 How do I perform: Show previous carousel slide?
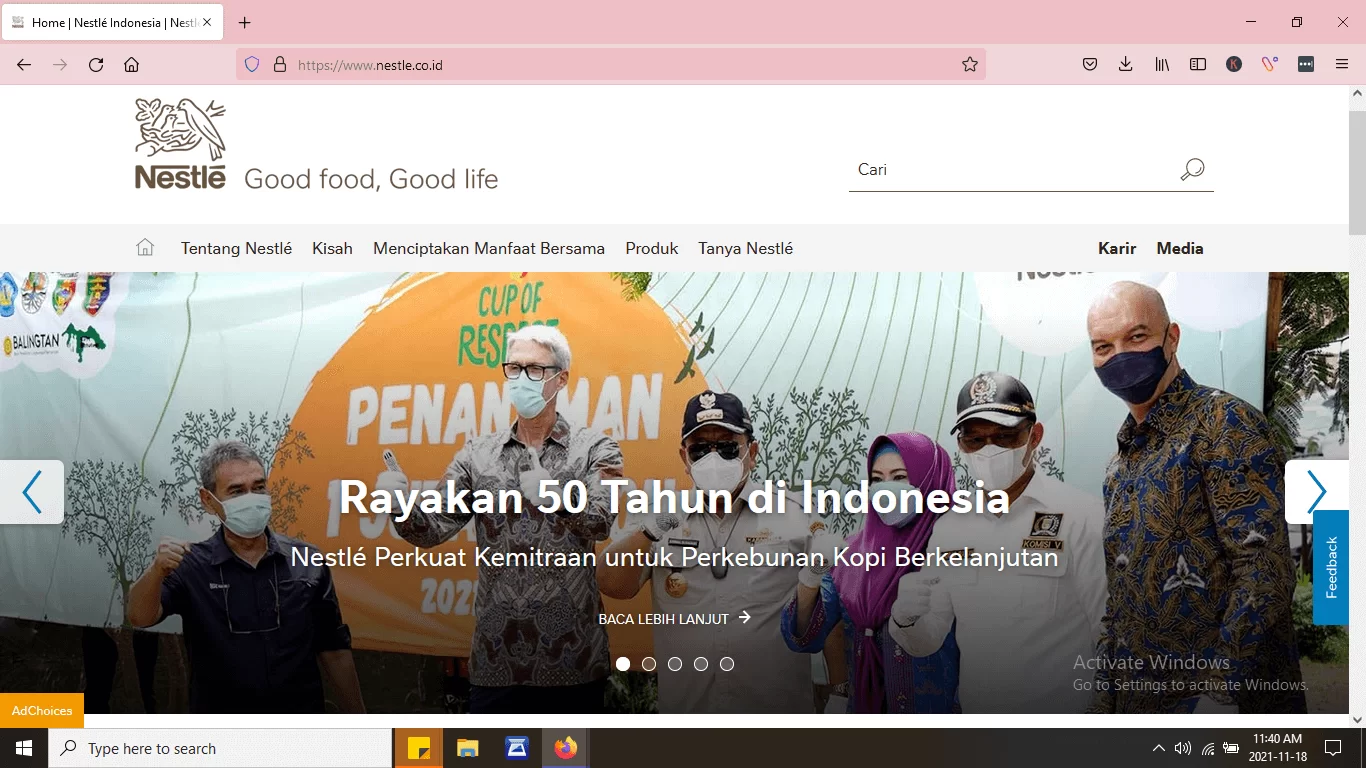click(x=32, y=492)
